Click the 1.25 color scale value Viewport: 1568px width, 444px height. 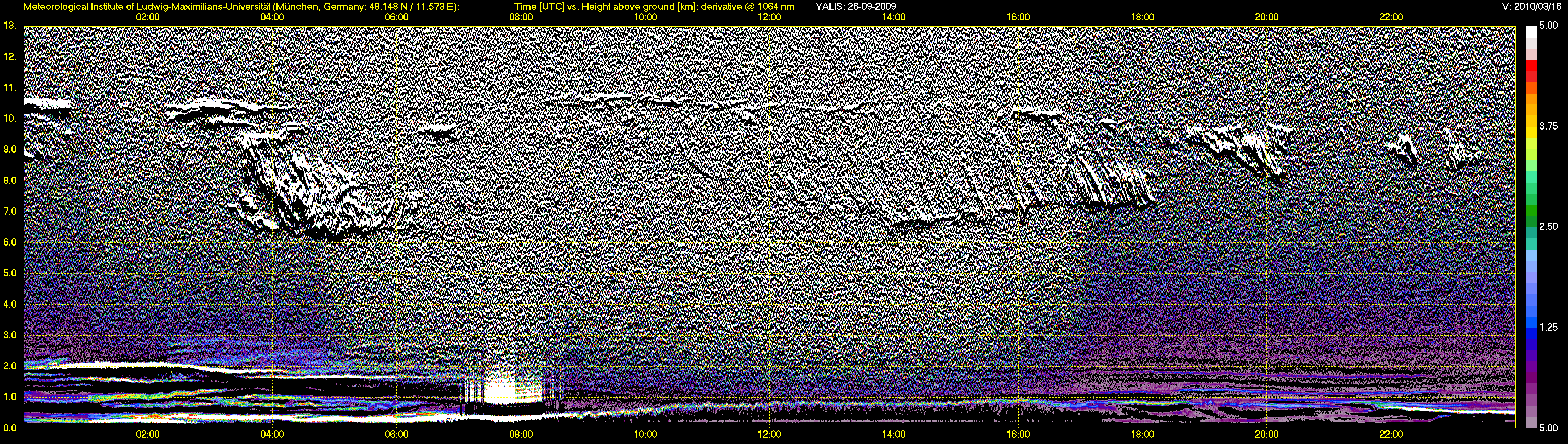(x=1548, y=327)
